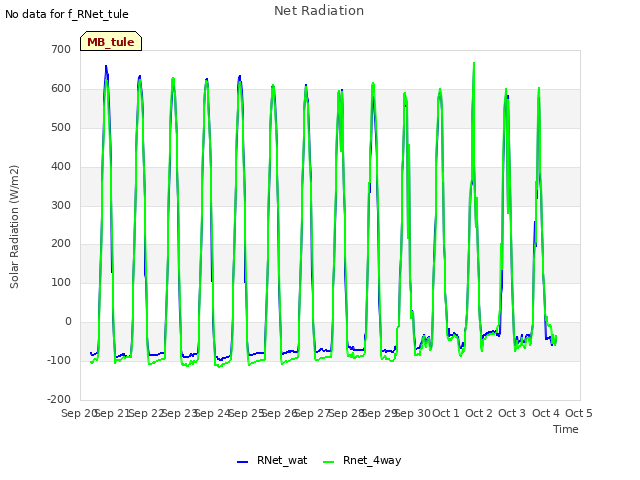The height and width of the screenshot is (480, 640).
Task: Click the RNet_wat legend entry
Action: coord(272,460)
